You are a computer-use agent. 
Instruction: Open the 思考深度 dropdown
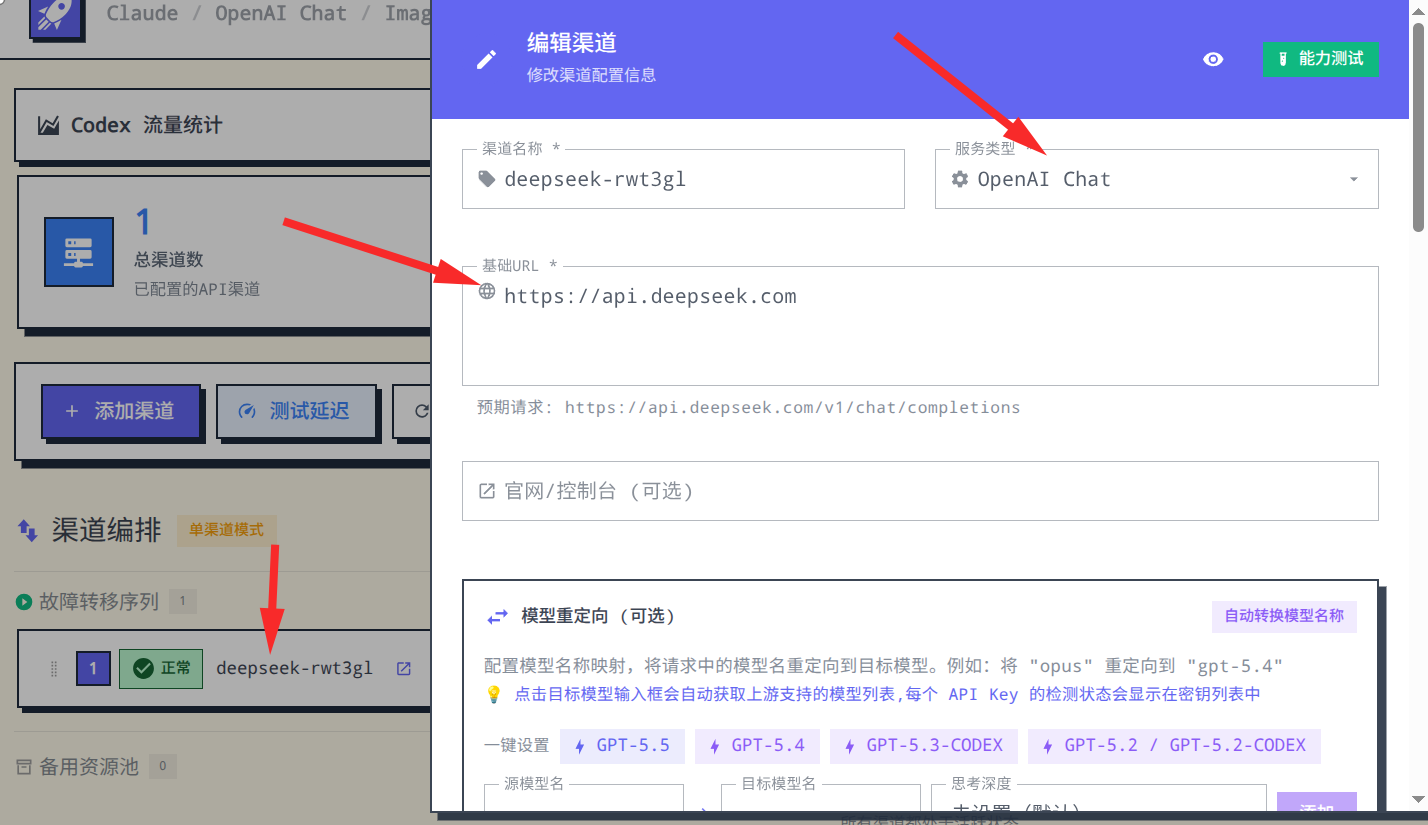(x=1100, y=800)
